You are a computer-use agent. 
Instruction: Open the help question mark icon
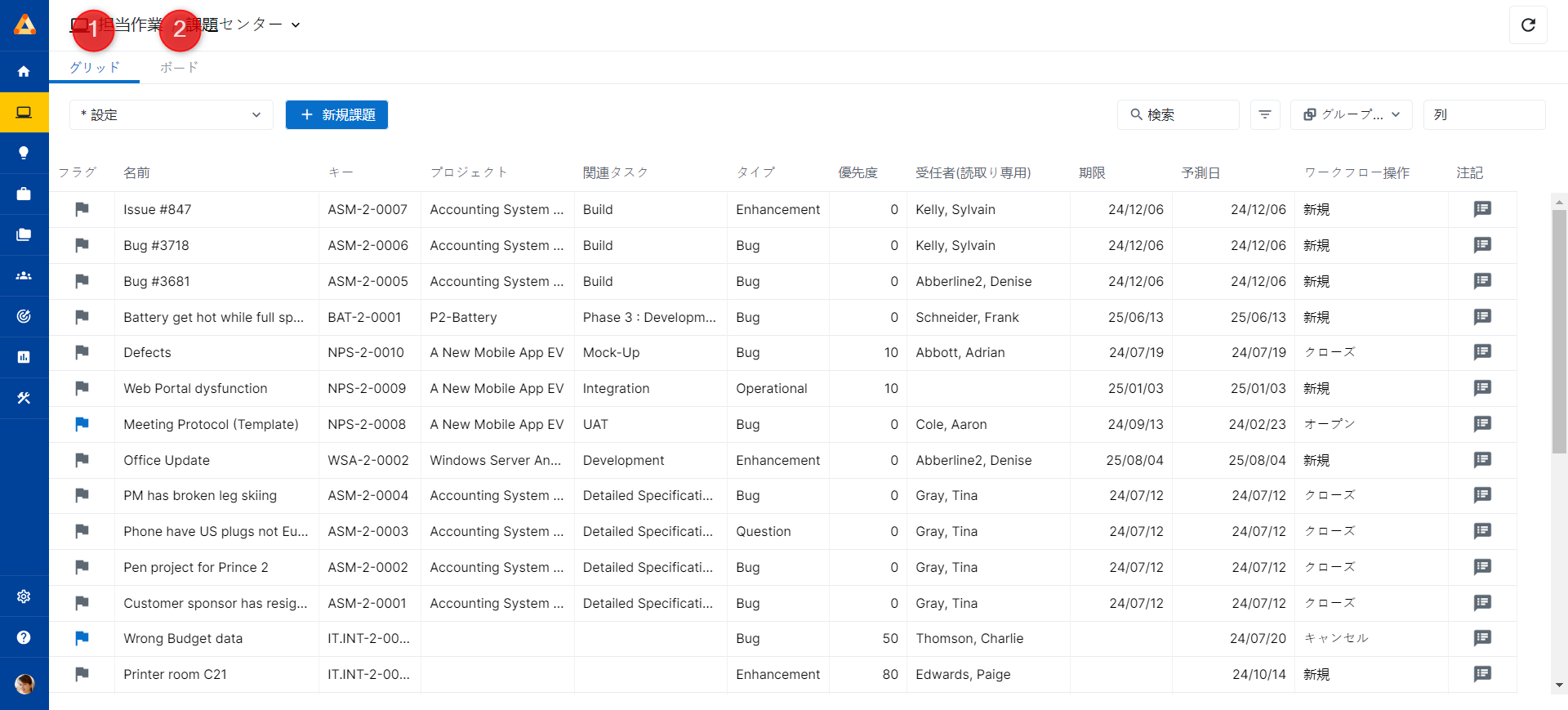24,637
